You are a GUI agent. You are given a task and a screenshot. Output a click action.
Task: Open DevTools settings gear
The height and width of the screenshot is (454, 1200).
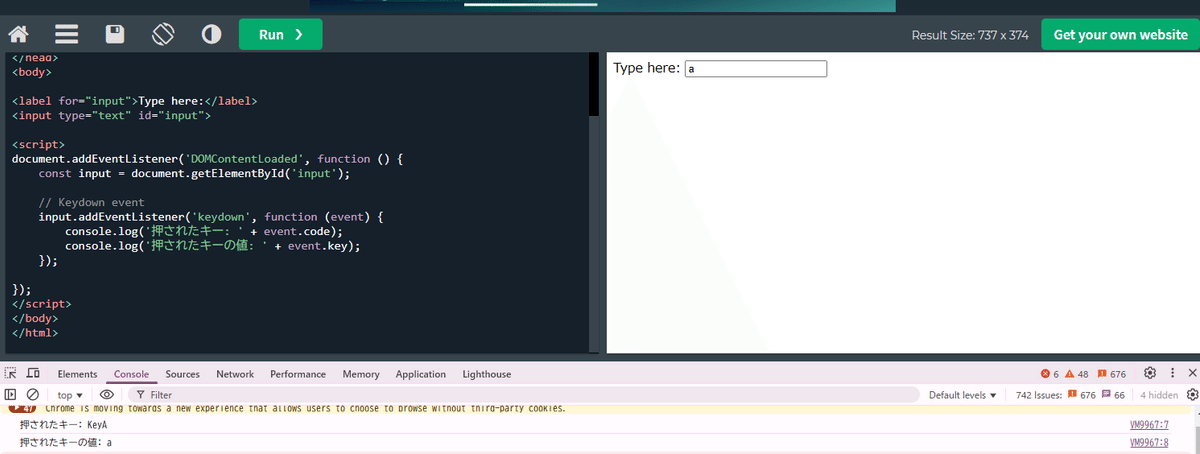point(1150,374)
